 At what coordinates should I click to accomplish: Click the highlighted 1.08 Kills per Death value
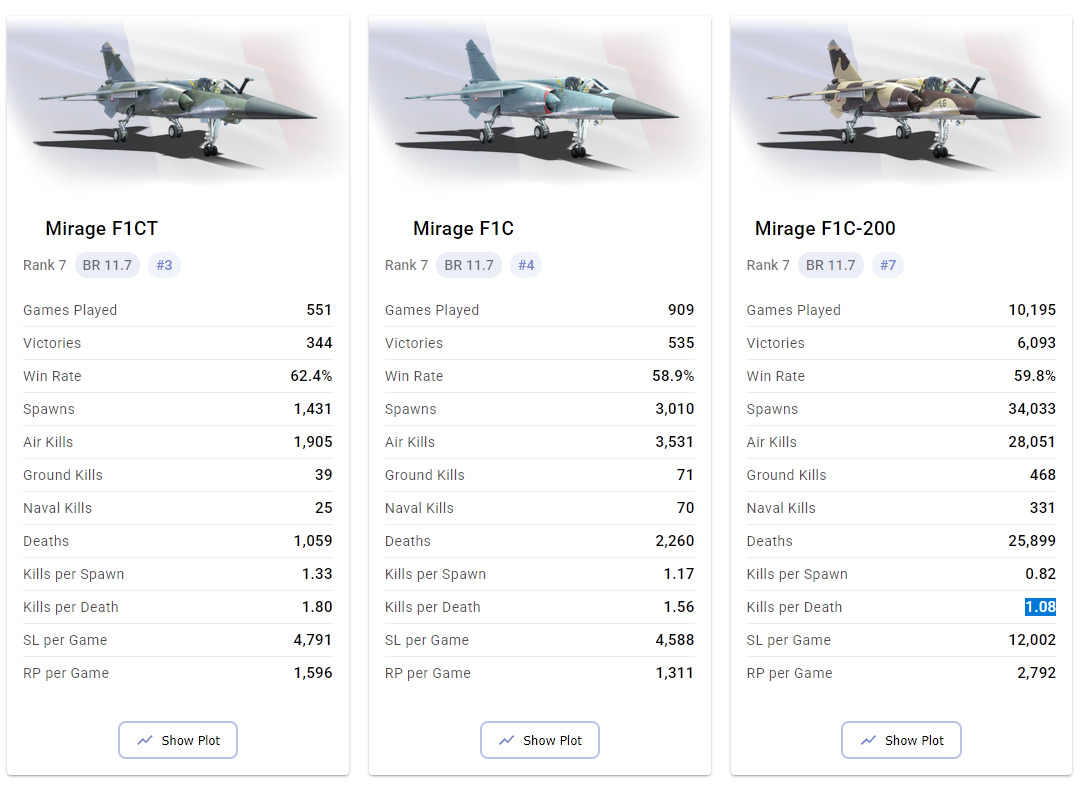point(1040,607)
